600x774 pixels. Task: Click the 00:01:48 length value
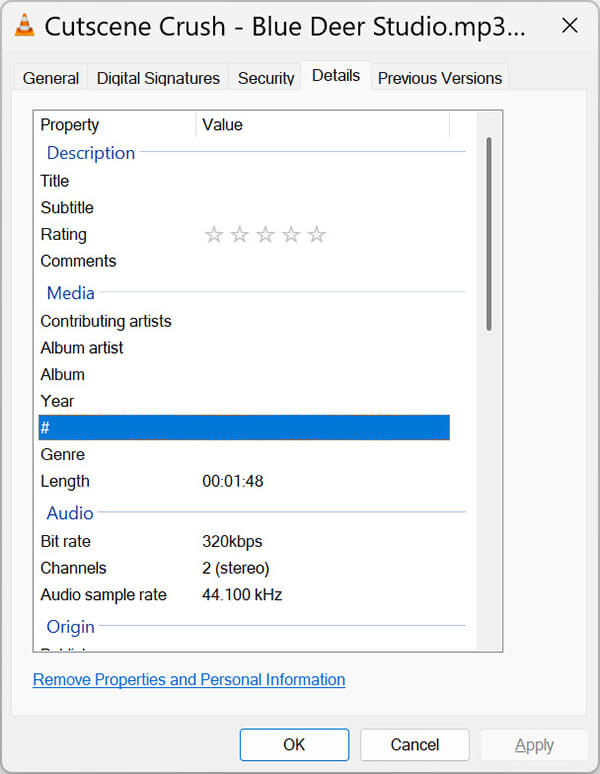[233, 481]
